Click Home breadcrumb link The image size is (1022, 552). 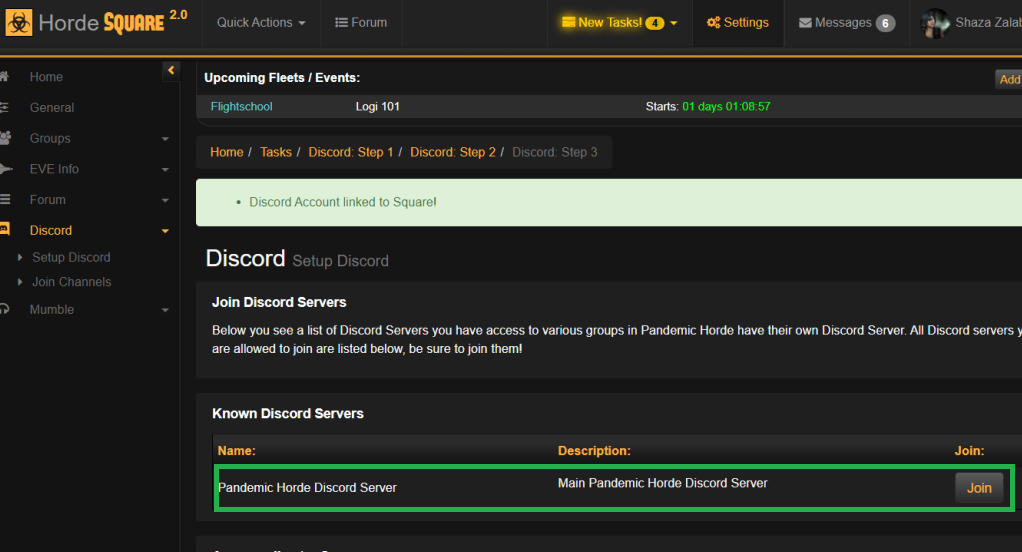pyautogui.click(x=226, y=152)
